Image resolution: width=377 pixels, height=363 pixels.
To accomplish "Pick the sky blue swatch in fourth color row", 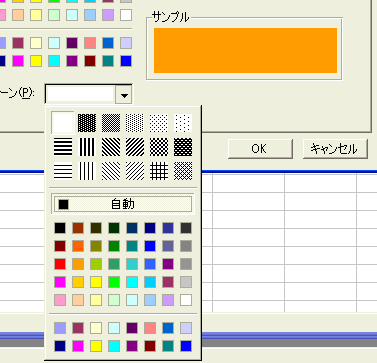I will (150, 282).
